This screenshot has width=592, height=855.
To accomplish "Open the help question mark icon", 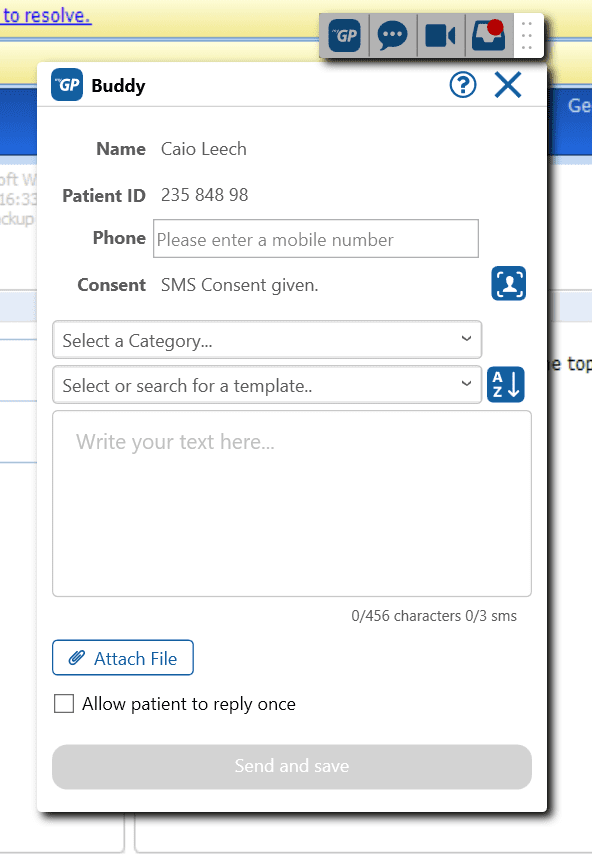I will 463,85.
